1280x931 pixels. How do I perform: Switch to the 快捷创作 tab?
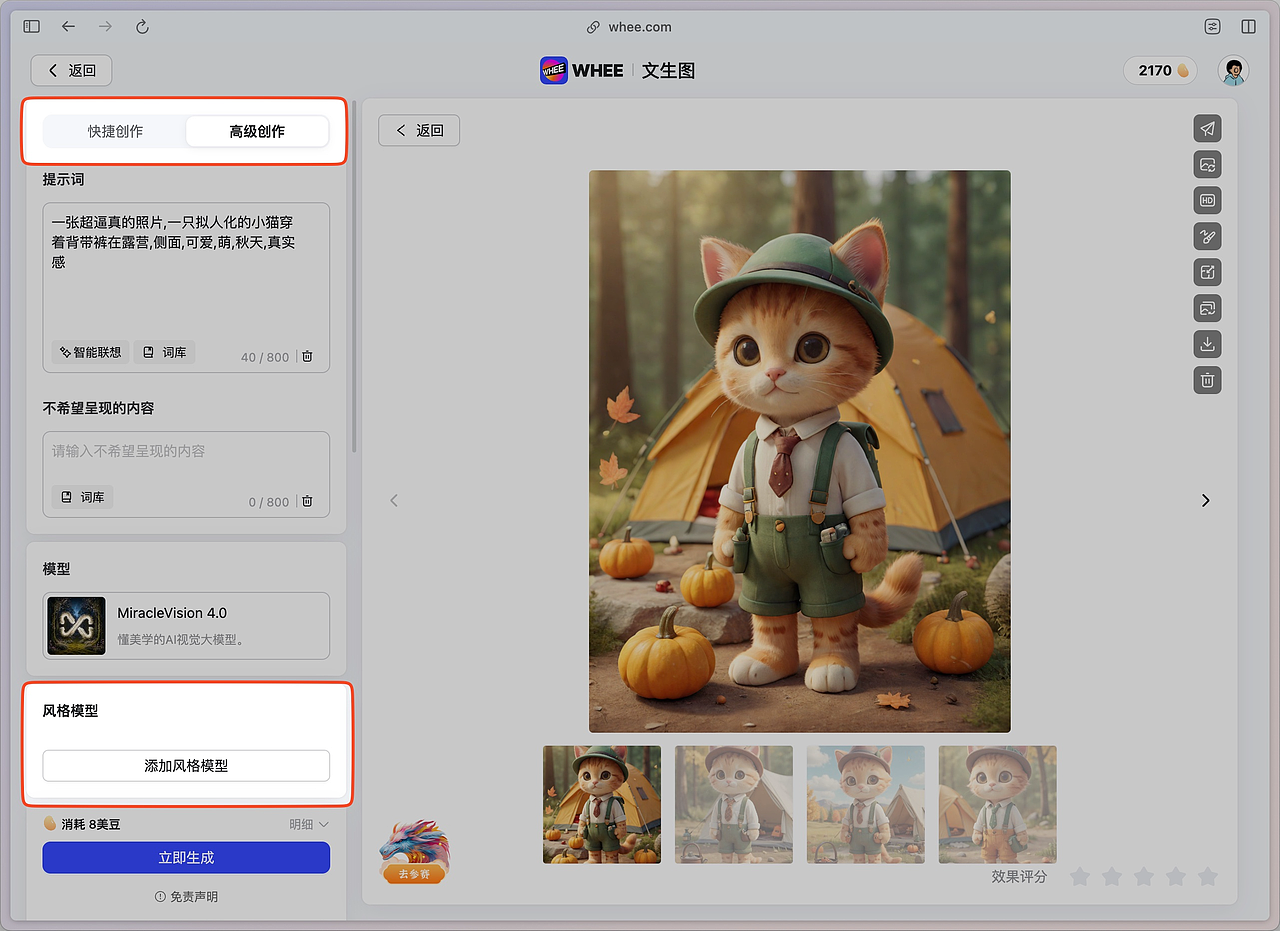(115, 131)
